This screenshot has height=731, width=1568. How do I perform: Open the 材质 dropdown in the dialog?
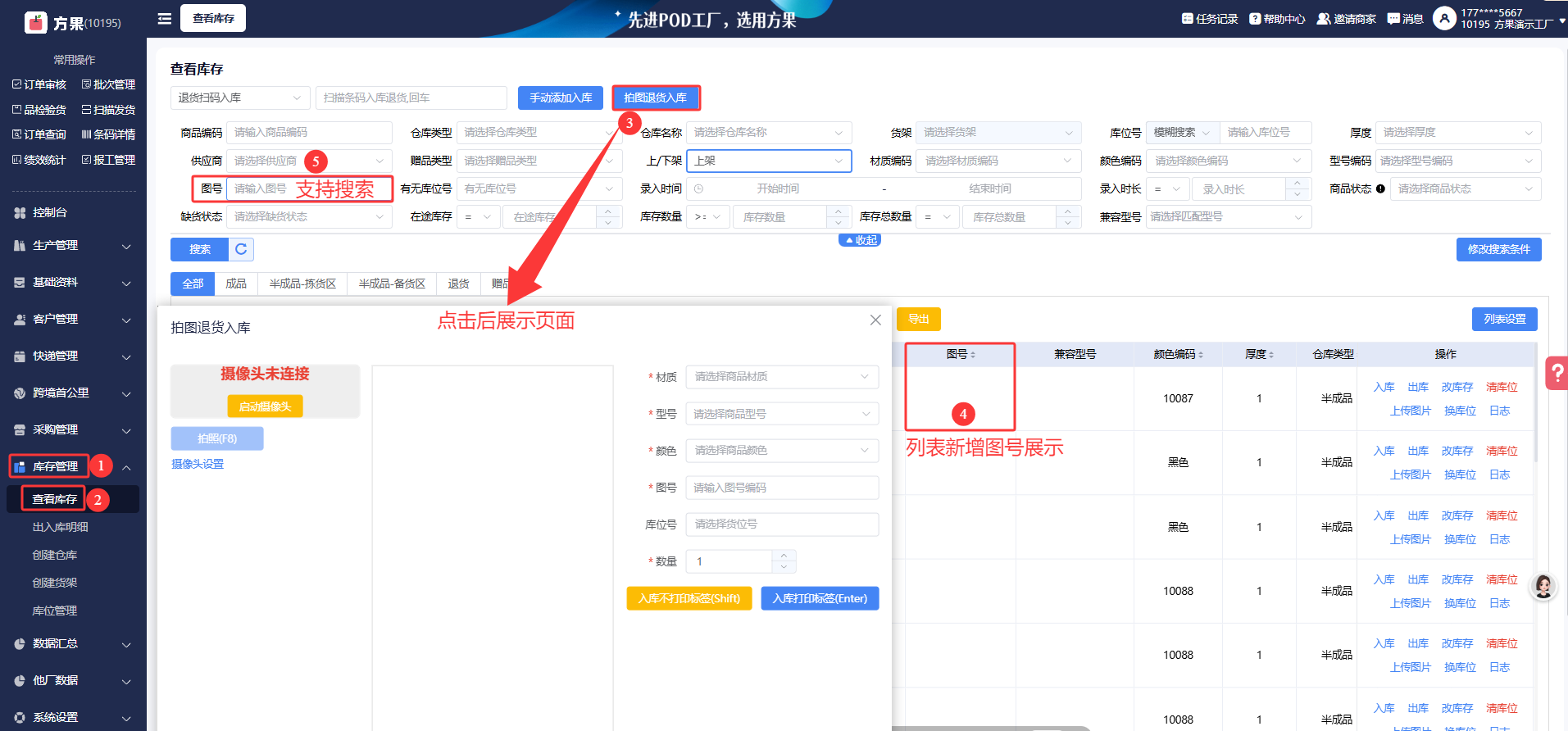(781, 377)
